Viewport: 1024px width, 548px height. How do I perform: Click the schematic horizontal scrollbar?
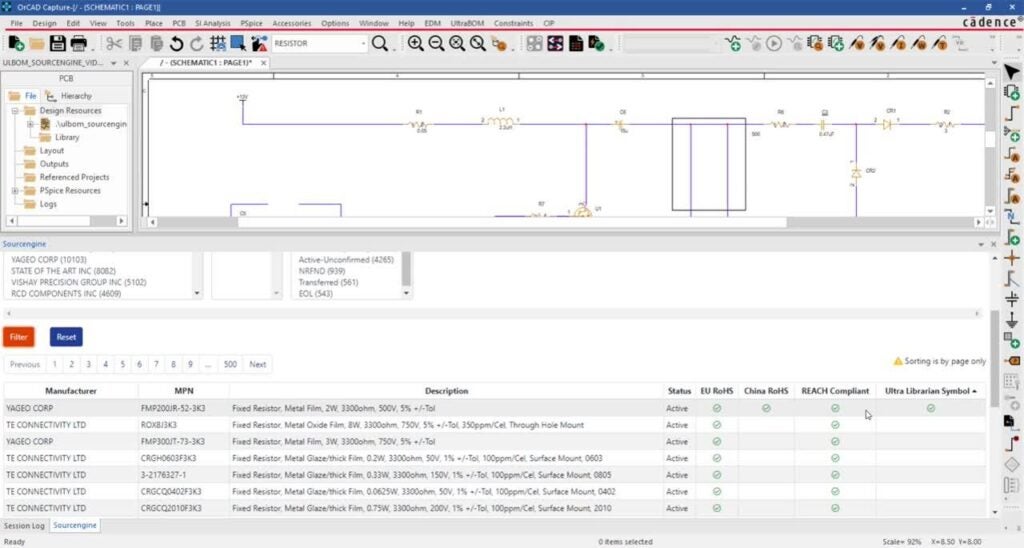tap(513, 223)
